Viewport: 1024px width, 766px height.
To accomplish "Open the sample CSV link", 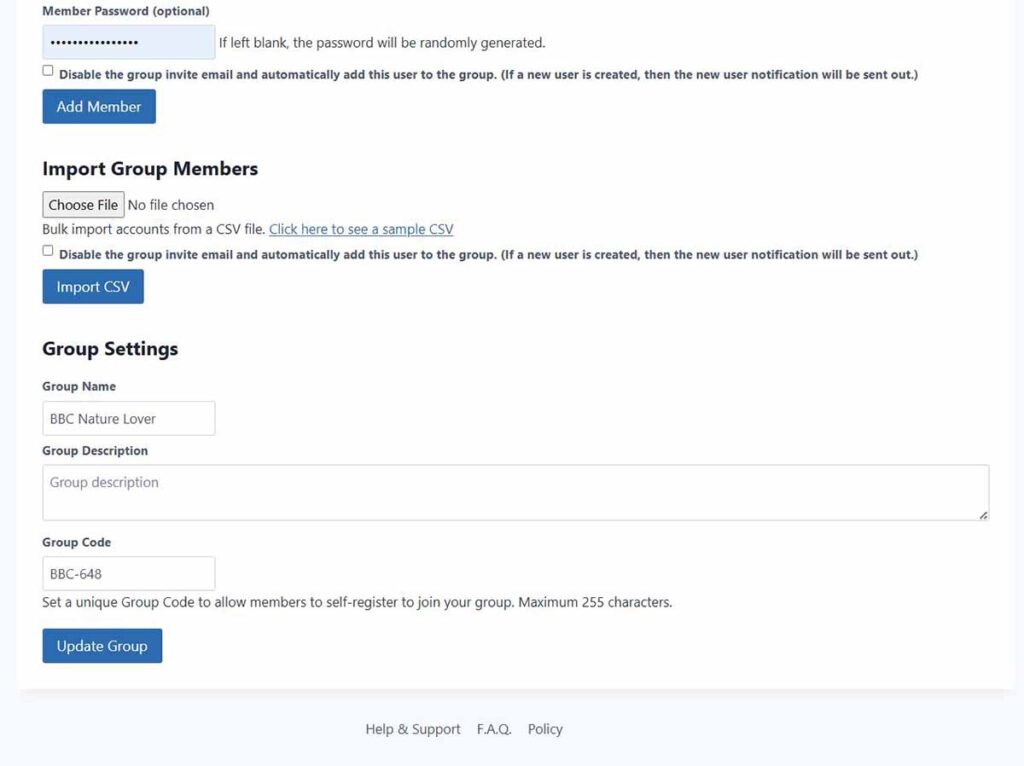I will (361, 229).
